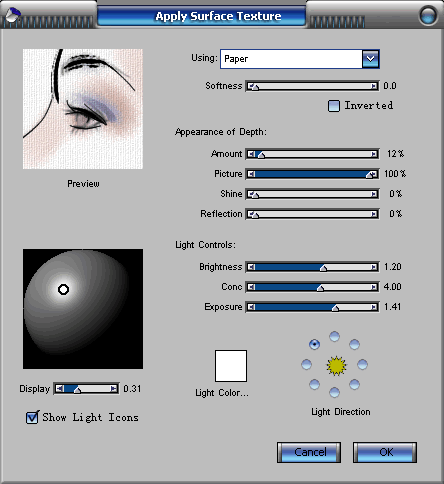
Task: Click right arrow of Softness slider
Action: point(374,86)
